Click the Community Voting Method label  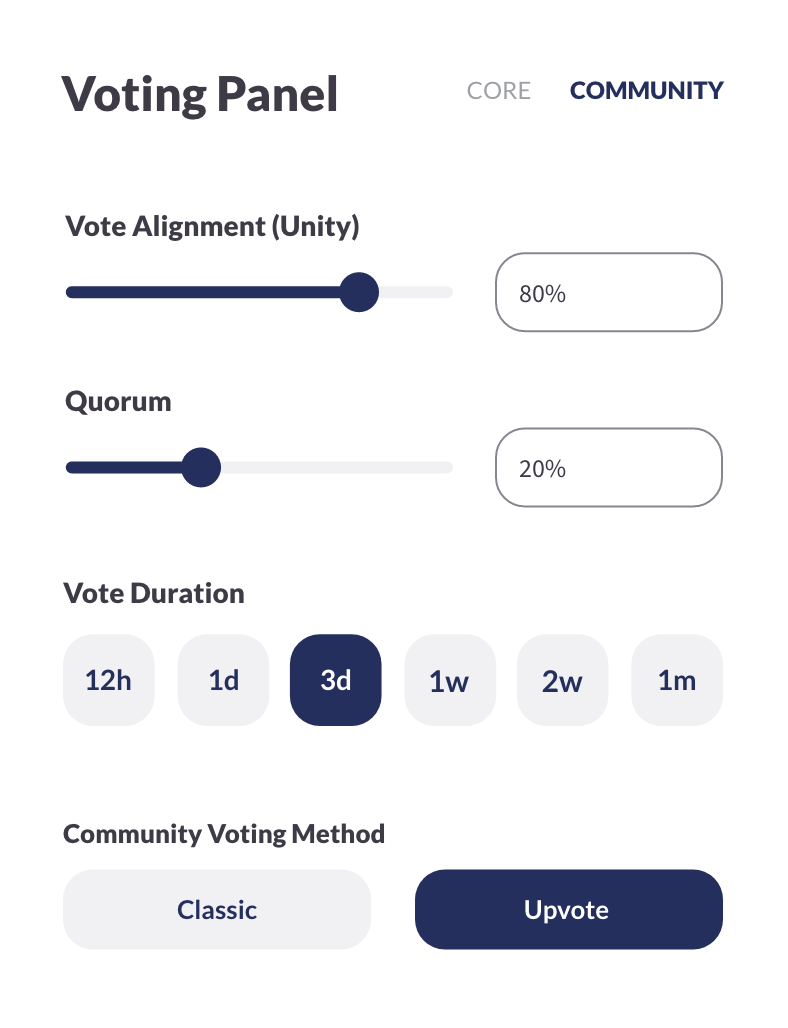click(224, 834)
